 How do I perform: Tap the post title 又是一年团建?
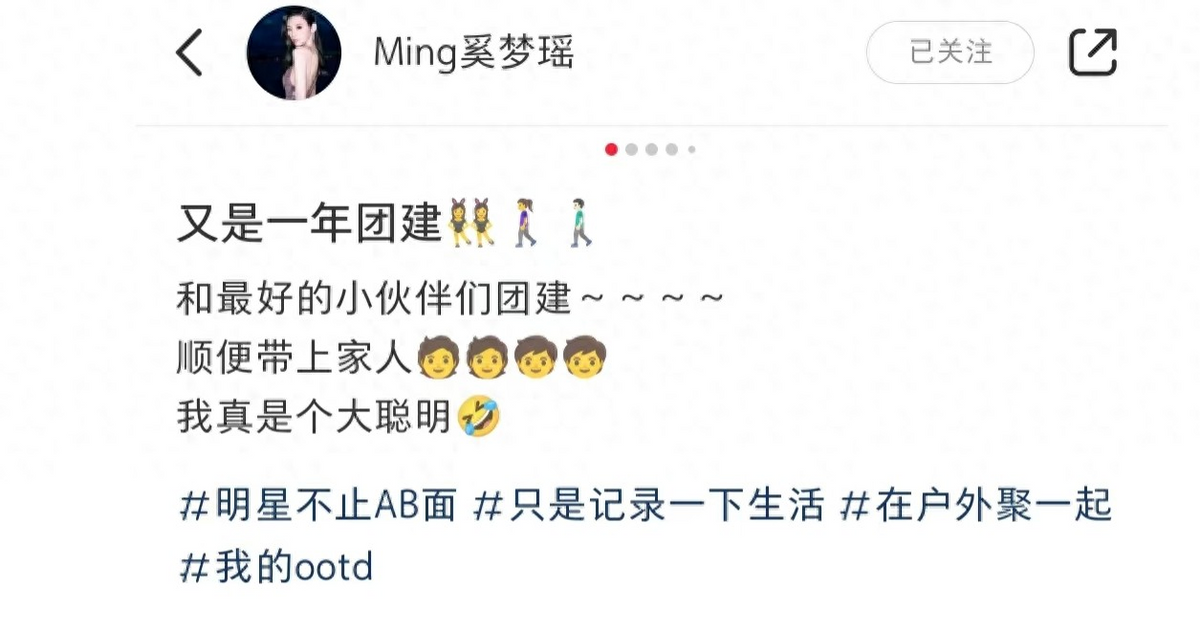310,223
